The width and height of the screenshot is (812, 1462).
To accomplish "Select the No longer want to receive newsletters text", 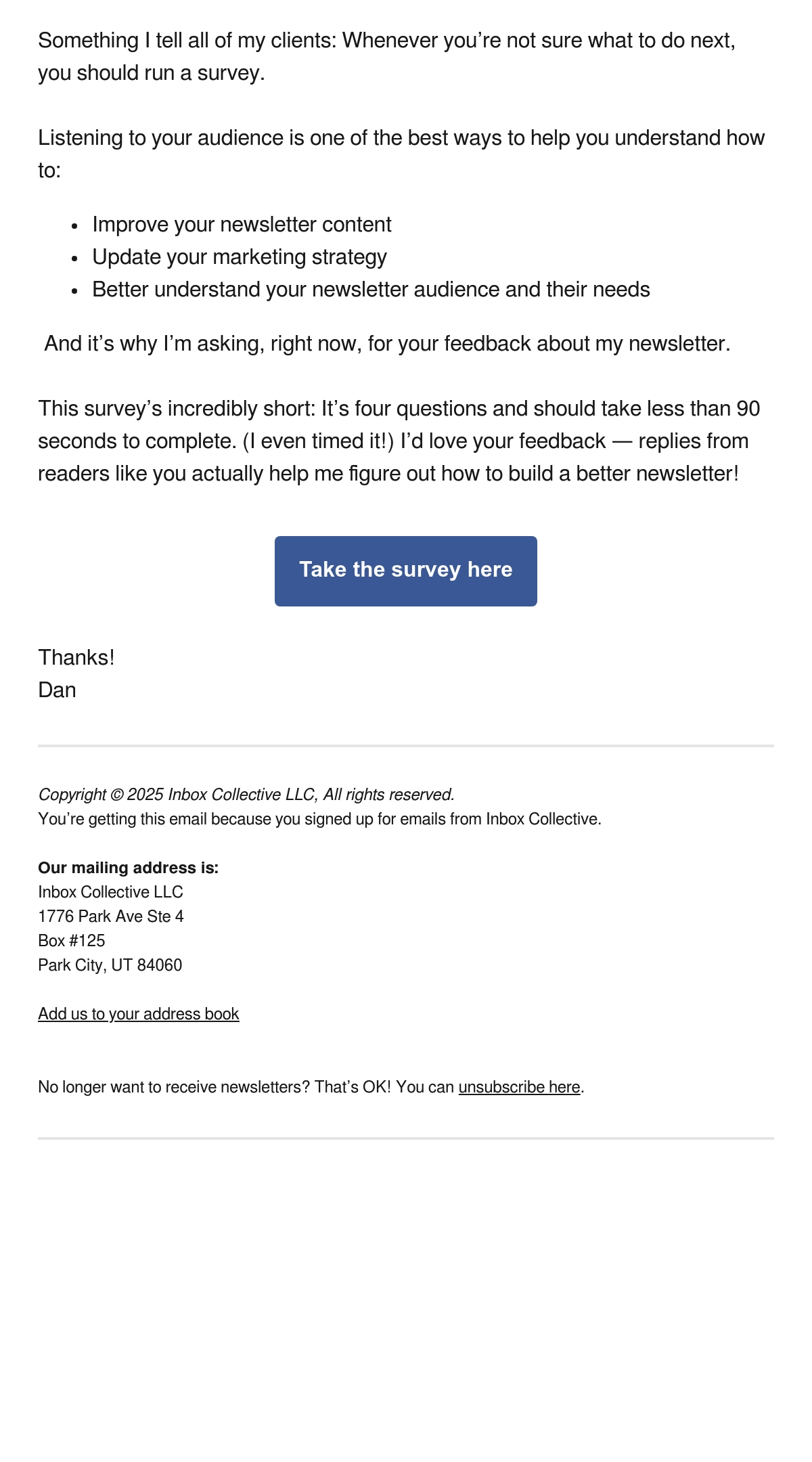I will [246, 1086].
